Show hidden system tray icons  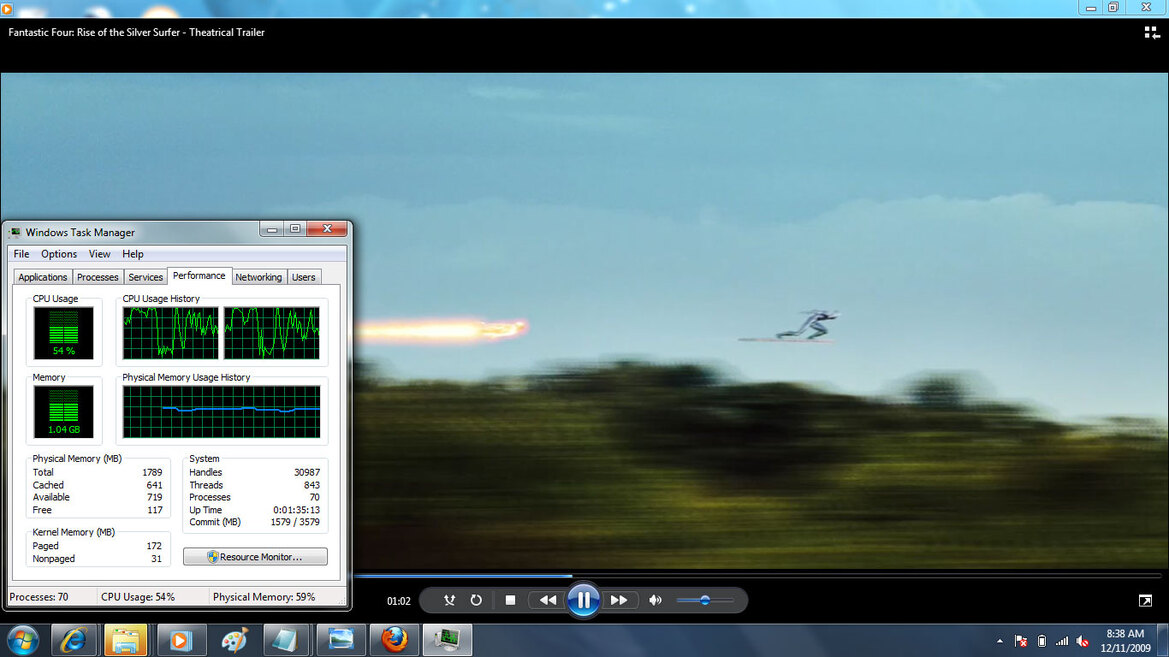1000,641
